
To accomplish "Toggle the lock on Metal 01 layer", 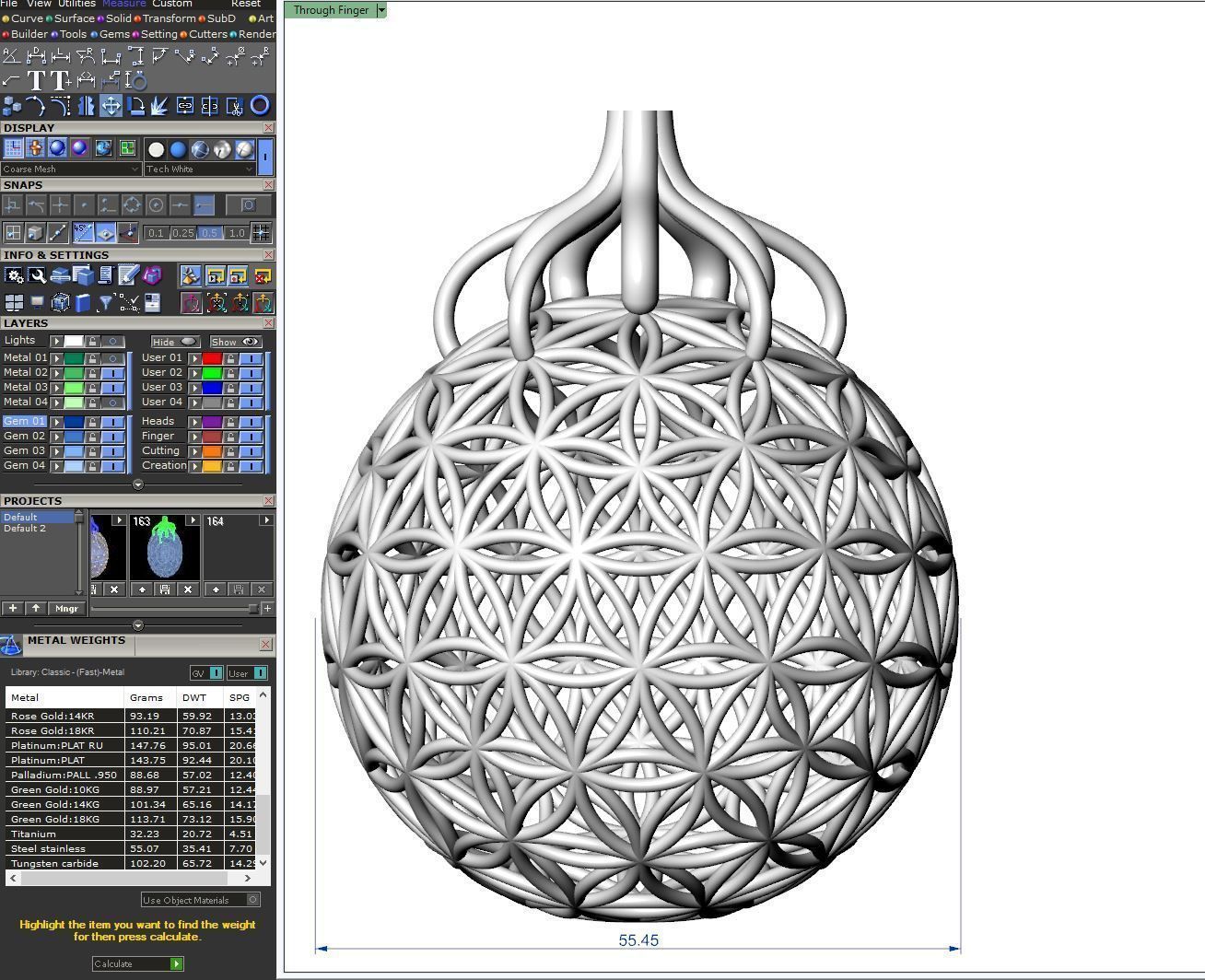I will (93, 358).
